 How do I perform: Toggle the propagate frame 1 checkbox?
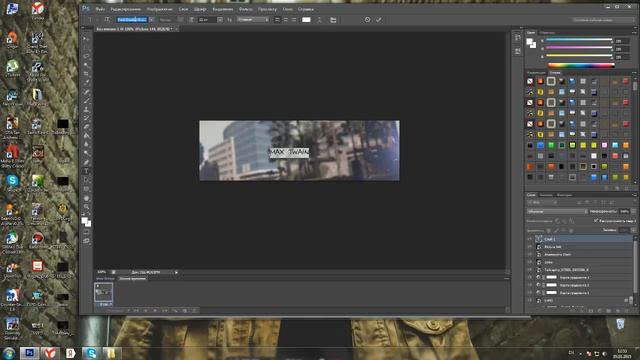(x=596, y=220)
